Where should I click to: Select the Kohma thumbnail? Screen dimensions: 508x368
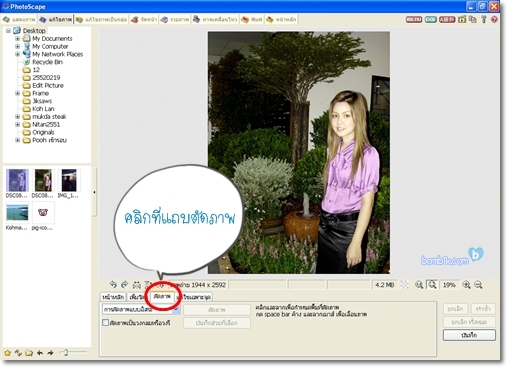click(17, 216)
